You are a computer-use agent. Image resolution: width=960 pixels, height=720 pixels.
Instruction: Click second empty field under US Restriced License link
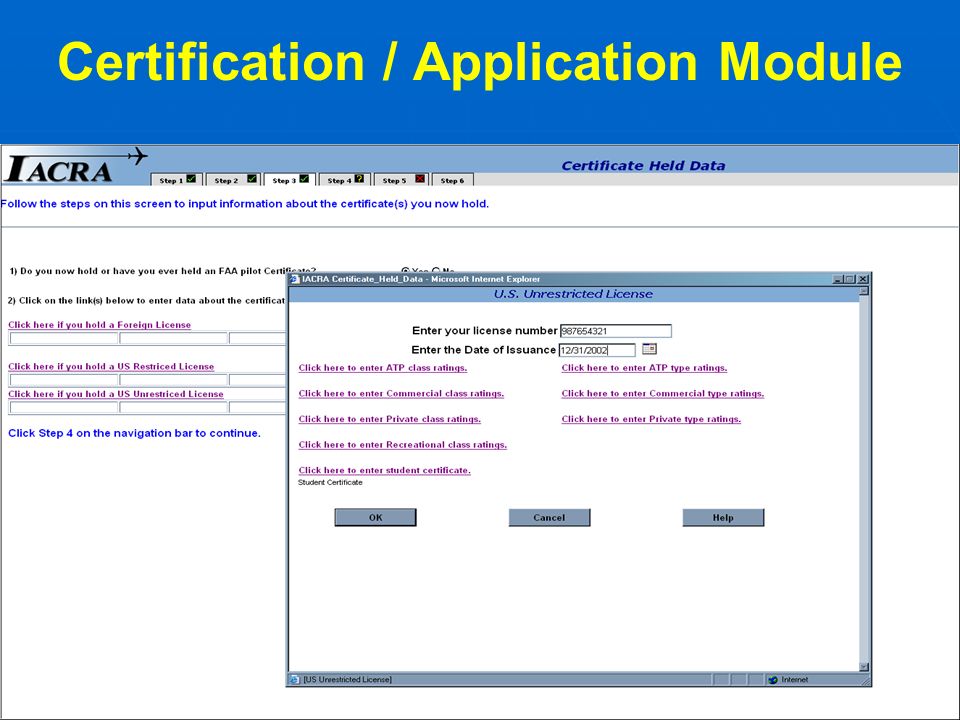click(173, 380)
